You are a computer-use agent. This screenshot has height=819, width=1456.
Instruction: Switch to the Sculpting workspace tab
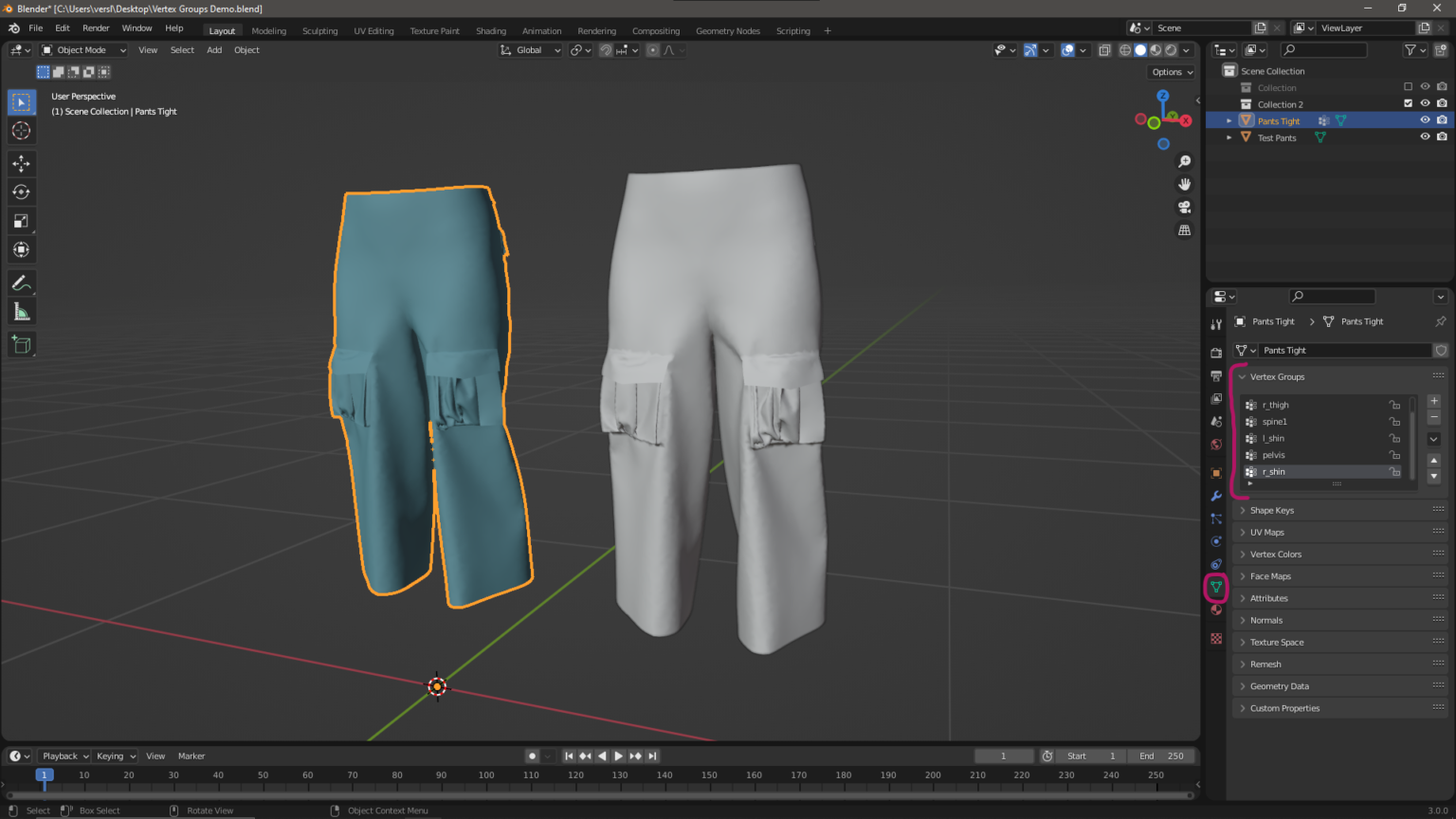pos(319,31)
